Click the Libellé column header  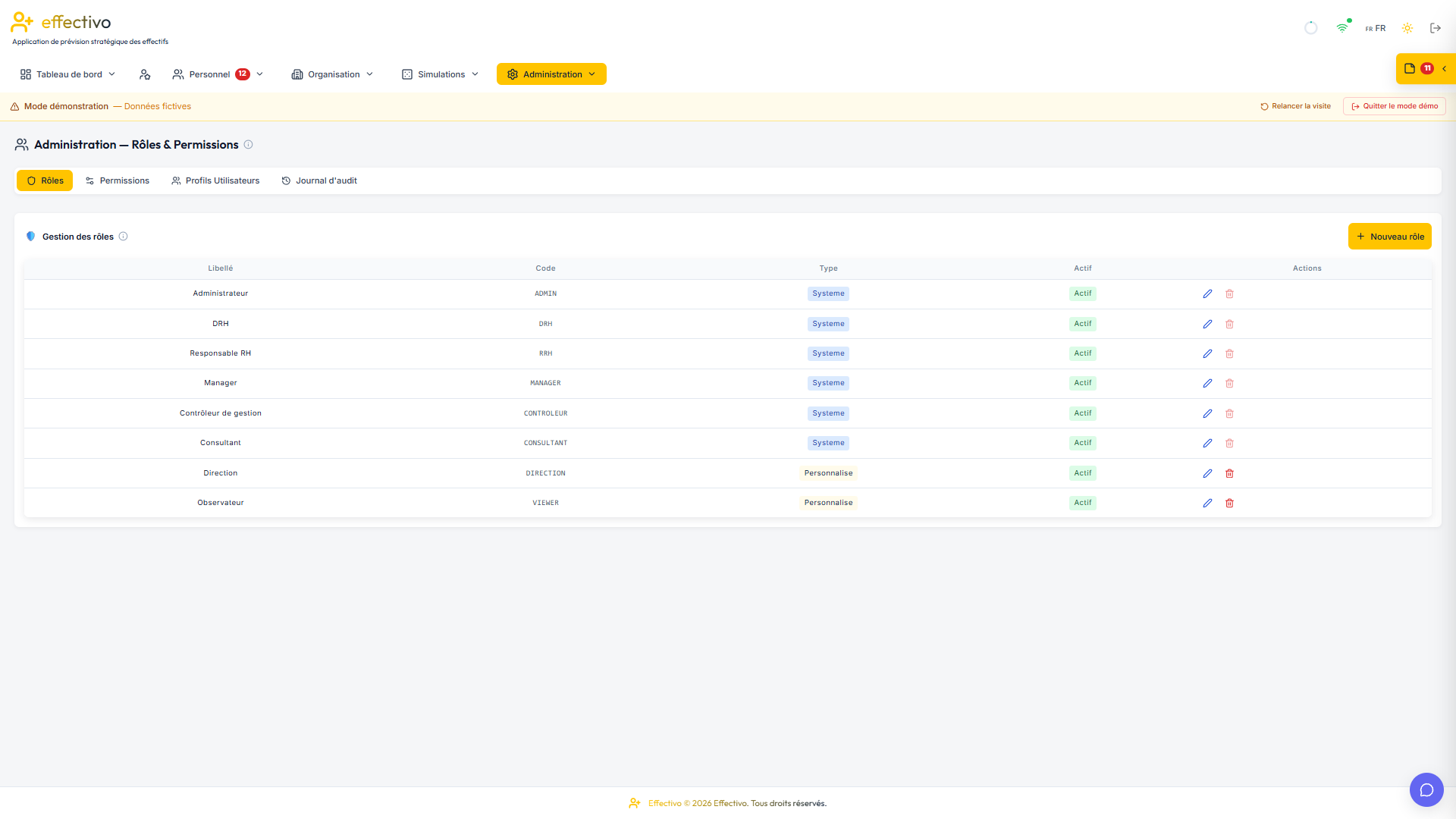221,268
